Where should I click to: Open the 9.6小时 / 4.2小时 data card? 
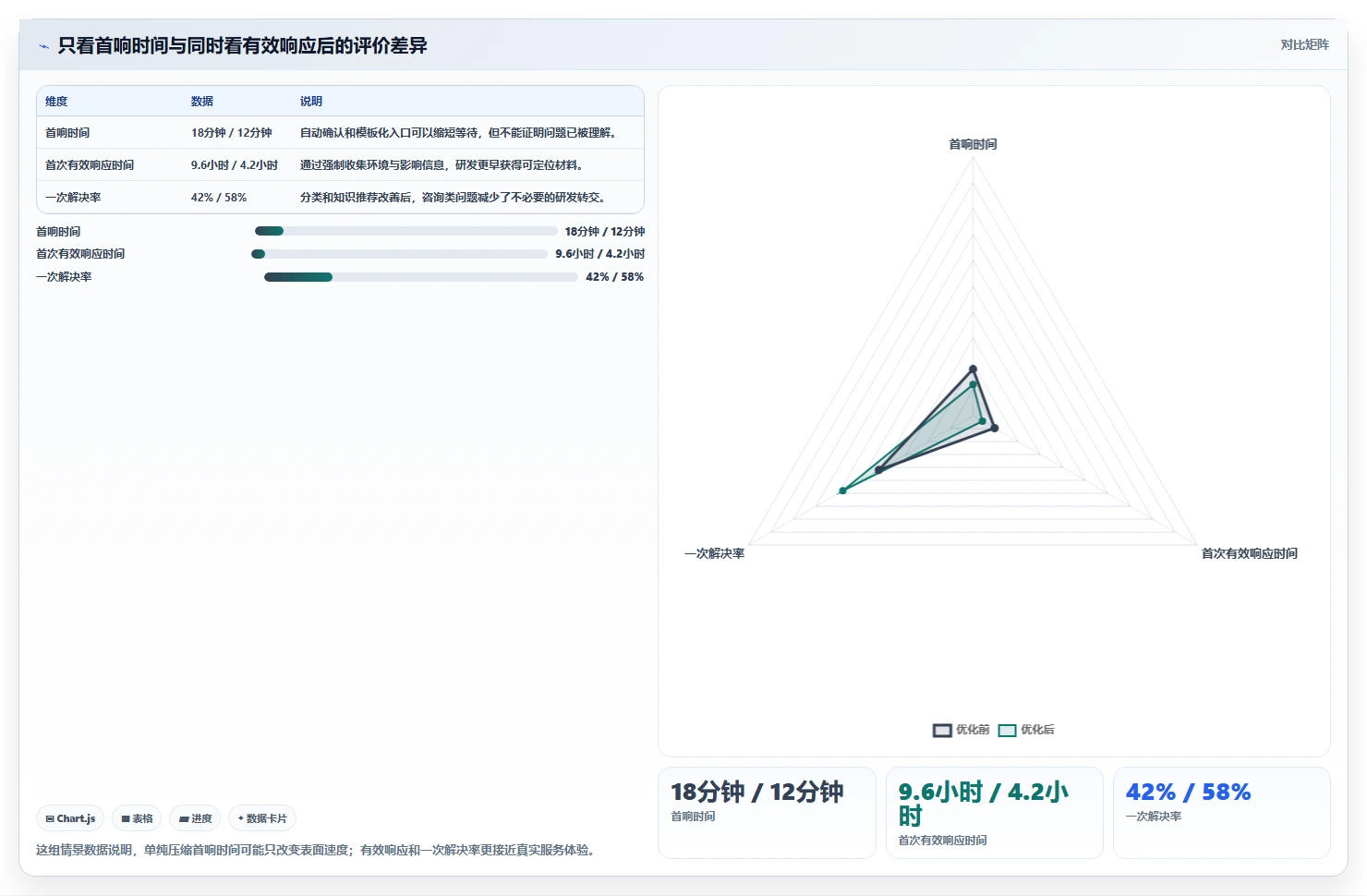pyautogui.click(x=994, y=813)
